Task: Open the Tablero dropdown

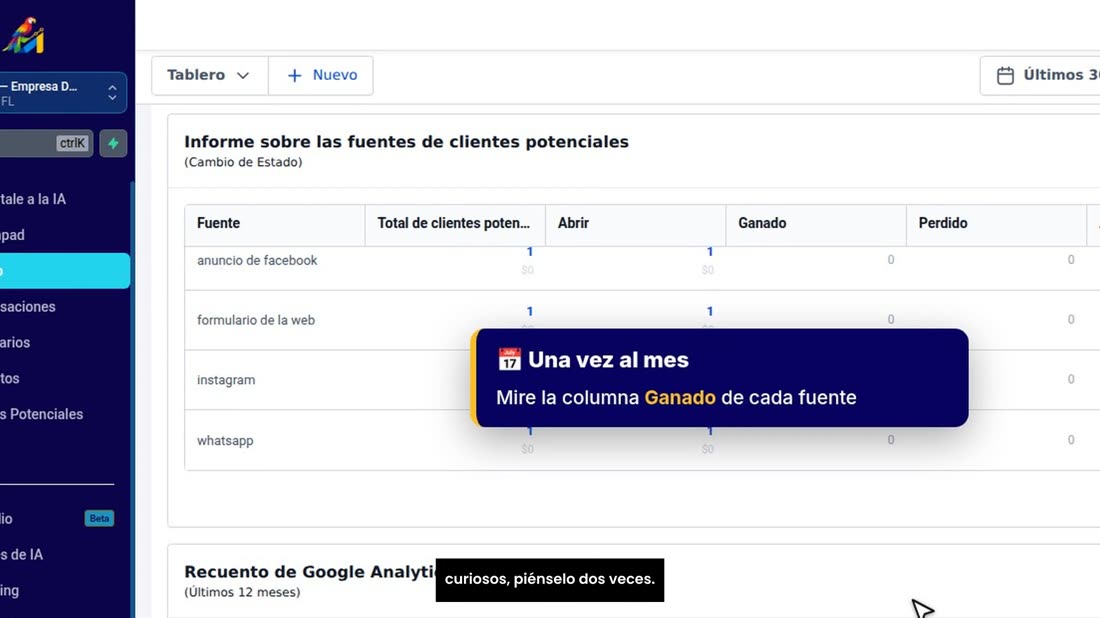Action: (209, 75)
